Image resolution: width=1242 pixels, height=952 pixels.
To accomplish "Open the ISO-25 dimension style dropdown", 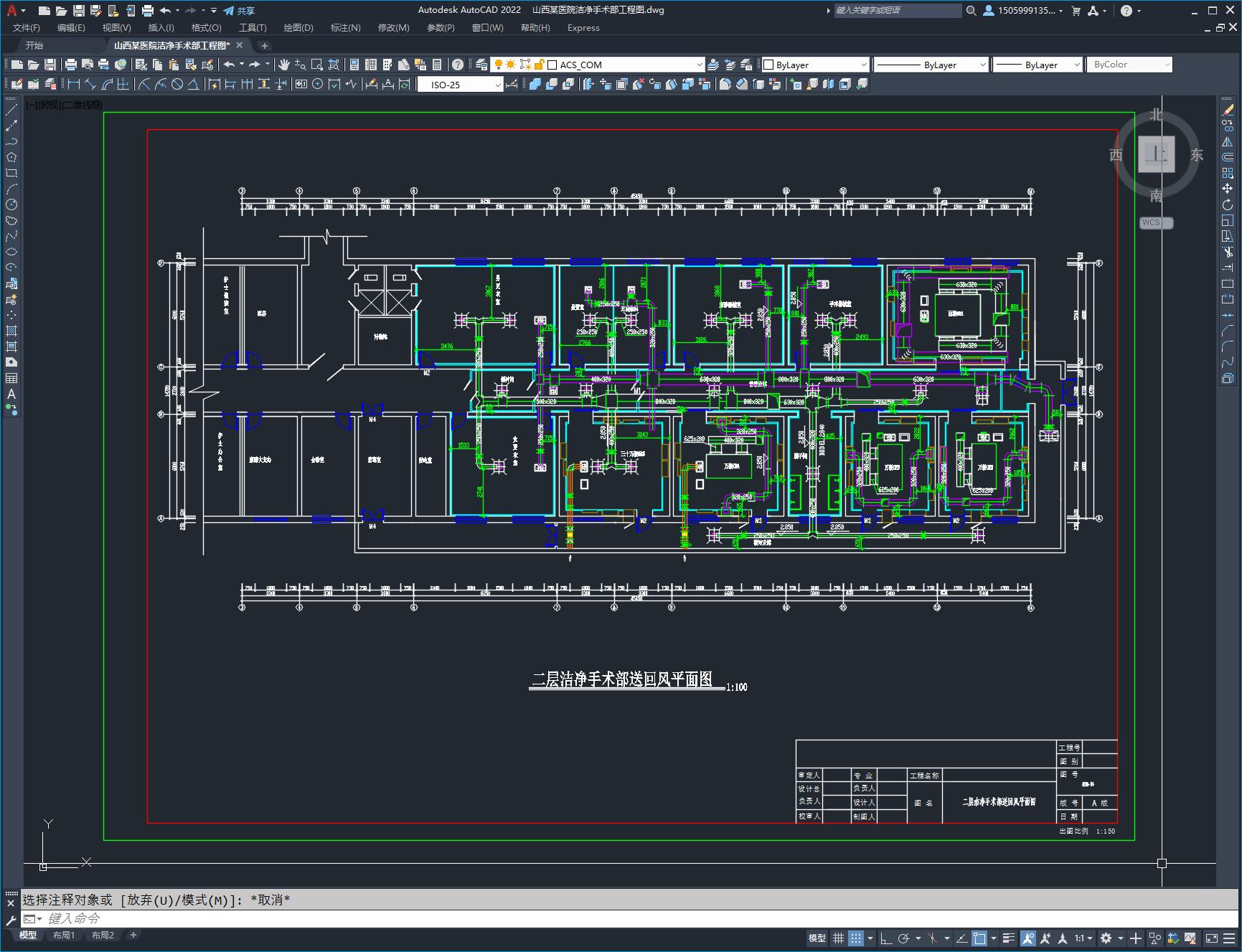I will (461, 85).
